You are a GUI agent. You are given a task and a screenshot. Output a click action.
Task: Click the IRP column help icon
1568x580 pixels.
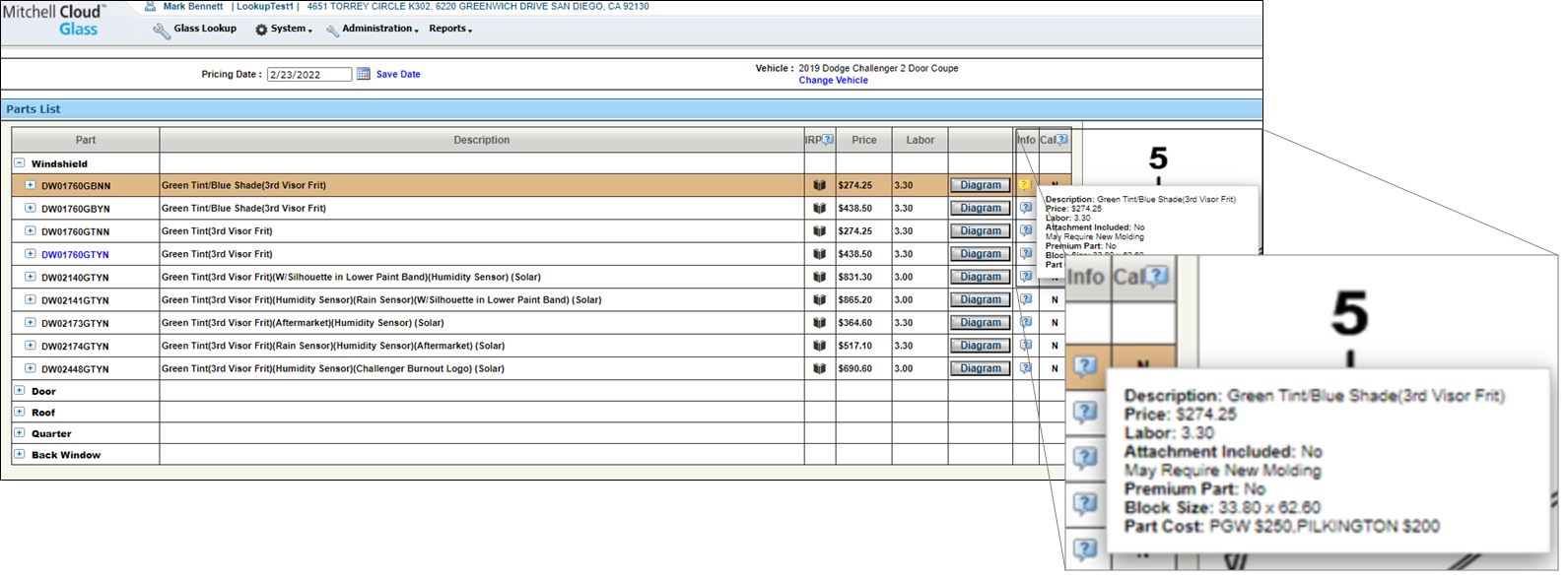[828, 140]
